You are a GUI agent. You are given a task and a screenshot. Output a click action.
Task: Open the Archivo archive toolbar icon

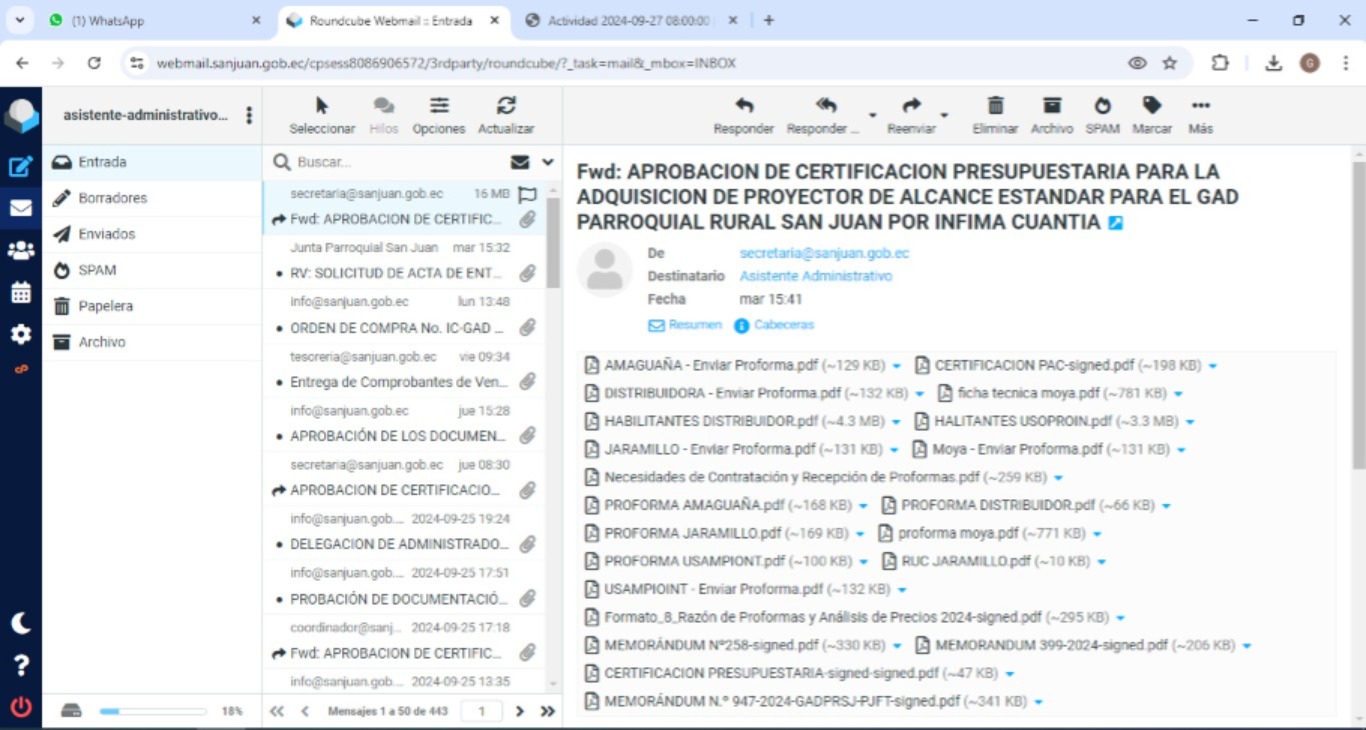pyautogui.click(x=1051, y=106)
